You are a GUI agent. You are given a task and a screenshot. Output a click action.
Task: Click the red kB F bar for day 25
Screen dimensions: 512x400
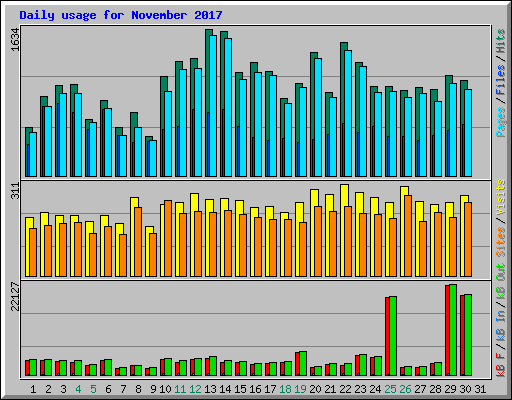pyautogui.click(x=387, y=336)
